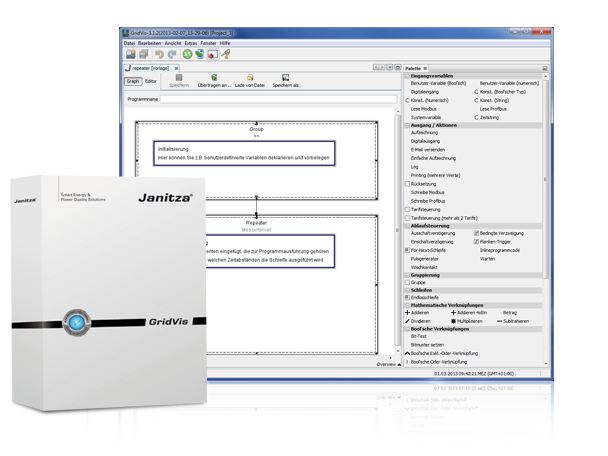Toggle the Rücksetzung checkbox
The width and height of the screenshot is (608, 456).
[x=407, y=184]
